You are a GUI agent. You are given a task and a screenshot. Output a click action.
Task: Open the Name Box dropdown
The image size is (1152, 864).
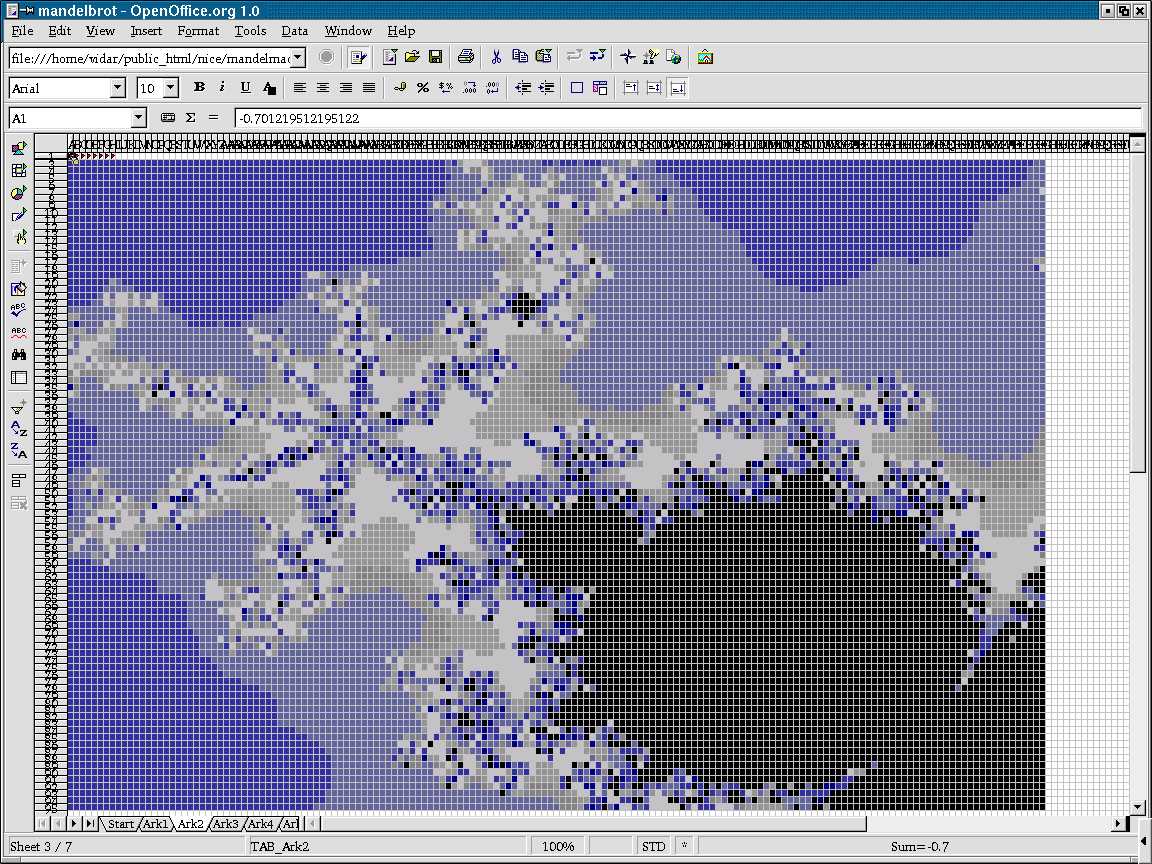(x=138, y=118)
